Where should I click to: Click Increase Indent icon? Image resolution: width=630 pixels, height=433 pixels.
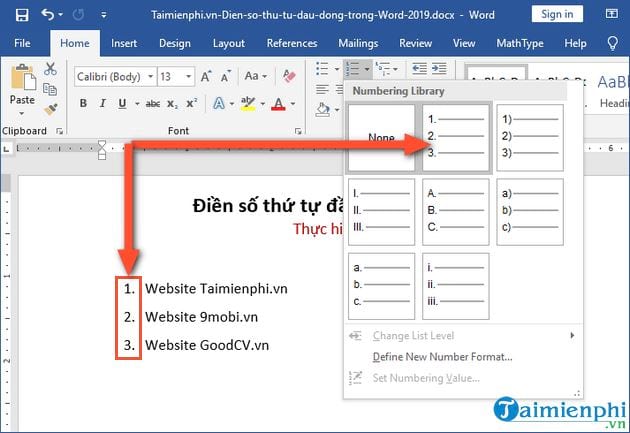tap(439, 69)
